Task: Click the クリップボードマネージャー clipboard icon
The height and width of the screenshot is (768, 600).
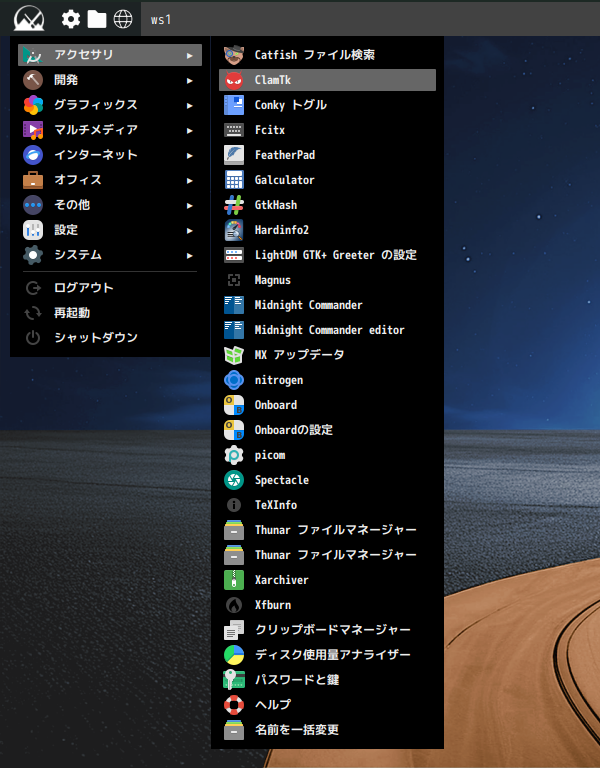Action: coord(234,630)
